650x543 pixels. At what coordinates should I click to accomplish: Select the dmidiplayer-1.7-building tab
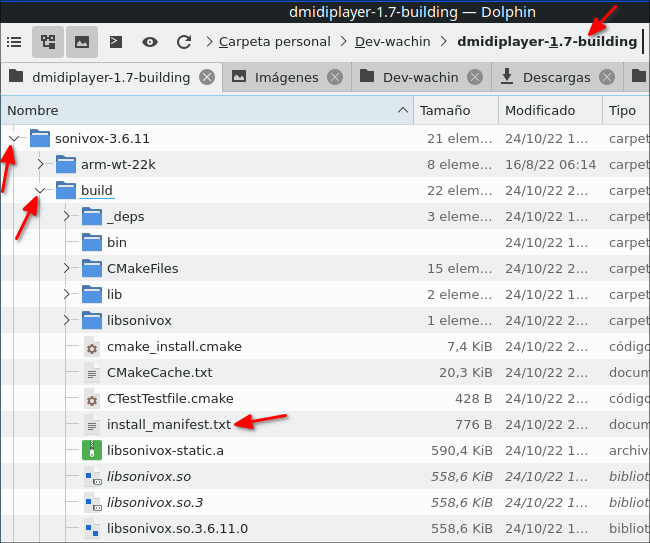[x=111, y=77]
